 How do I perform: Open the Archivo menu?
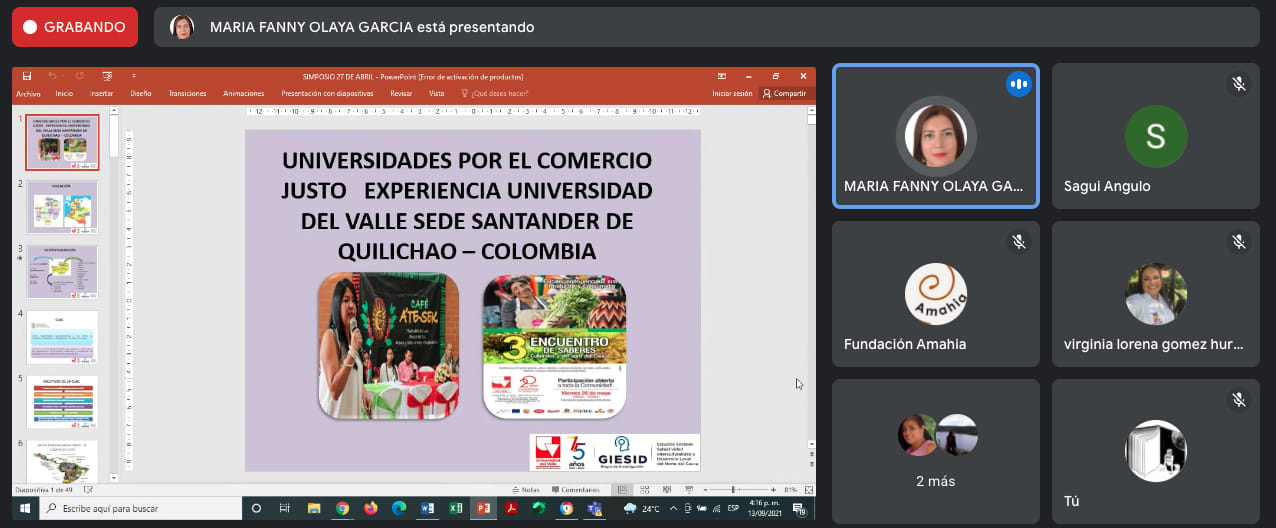[28, 93]
